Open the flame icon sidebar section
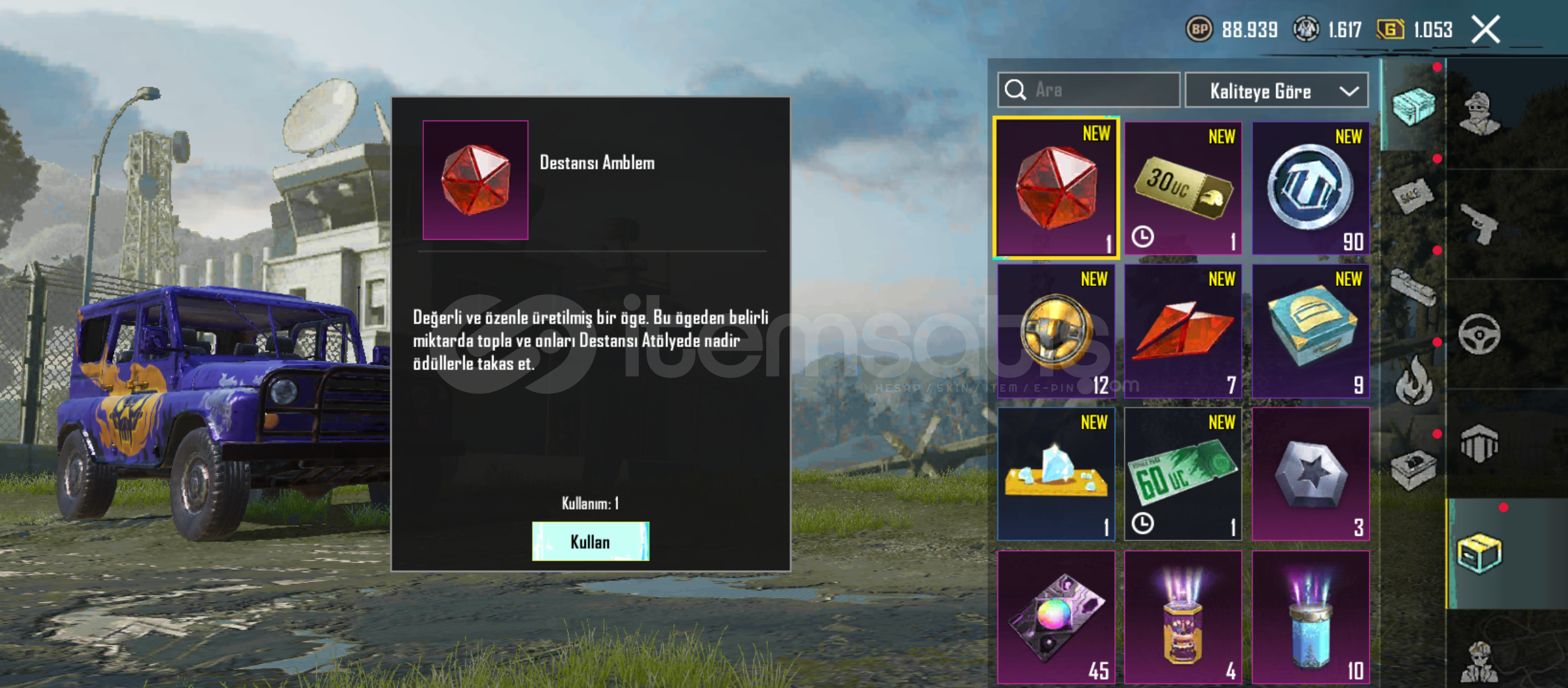1568x688 pixels. pos(1413,380)
